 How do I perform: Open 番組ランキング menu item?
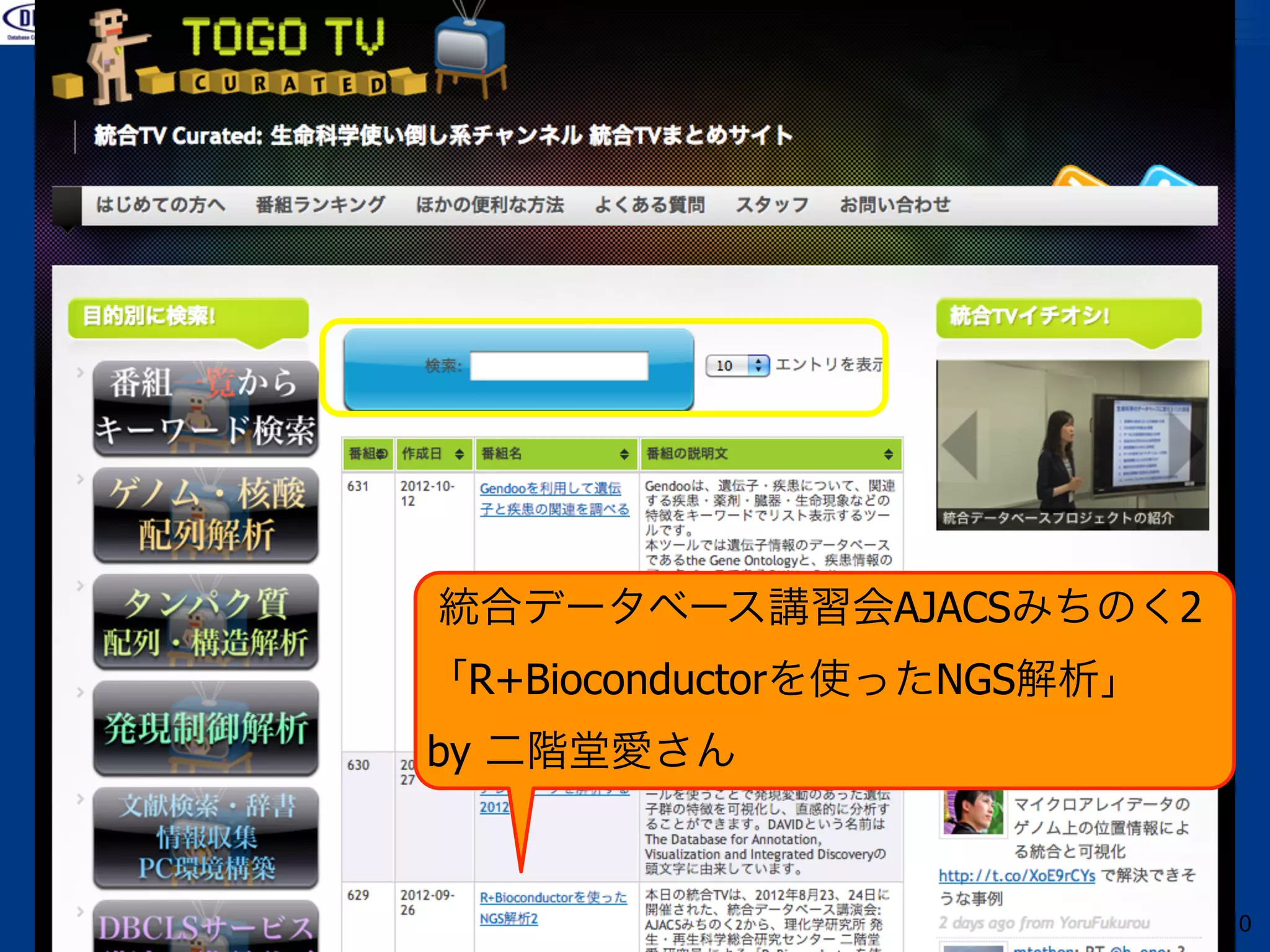click(321, 205)
